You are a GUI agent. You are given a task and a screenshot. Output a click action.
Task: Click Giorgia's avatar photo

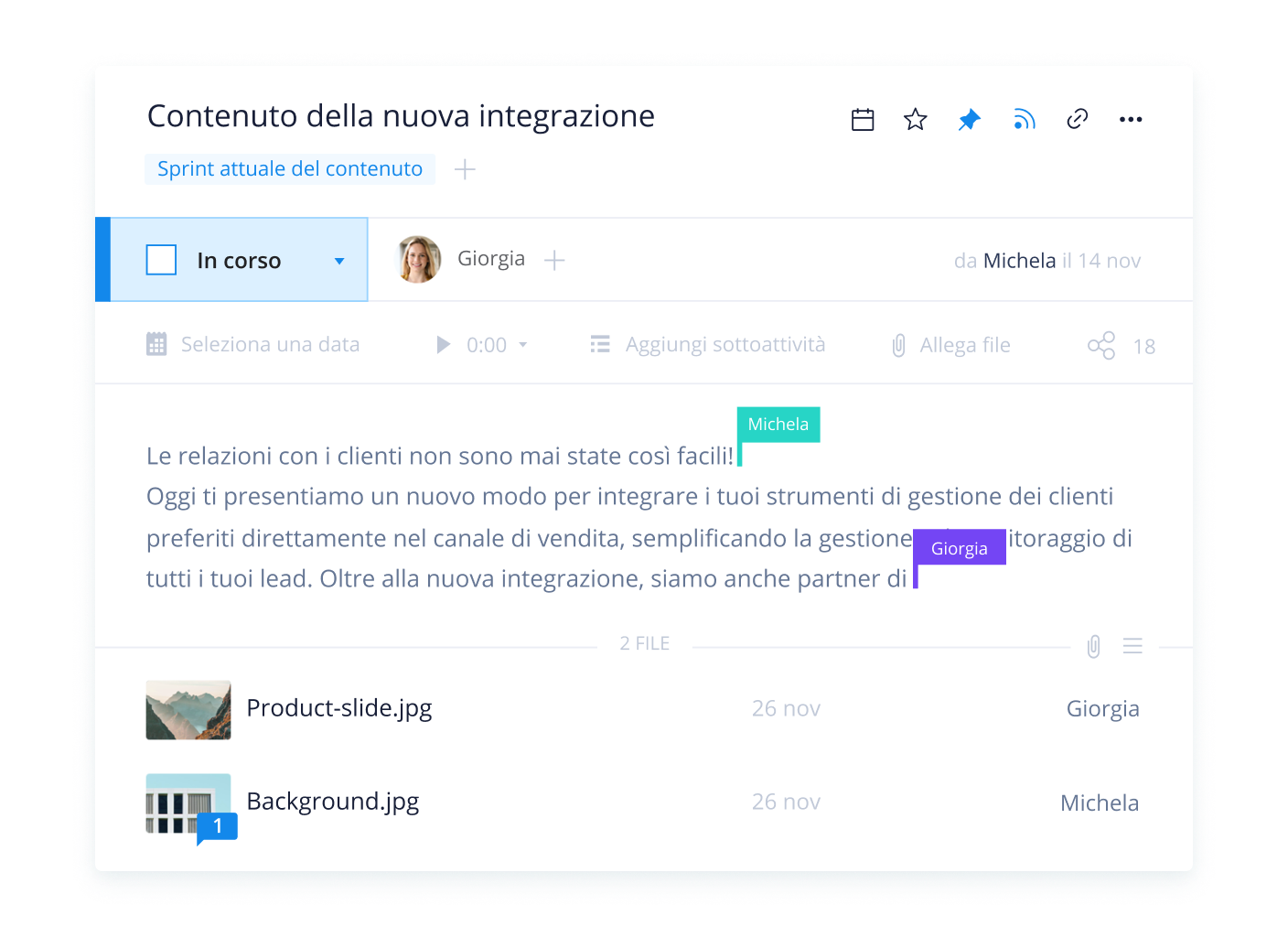(x=418, y=260)
